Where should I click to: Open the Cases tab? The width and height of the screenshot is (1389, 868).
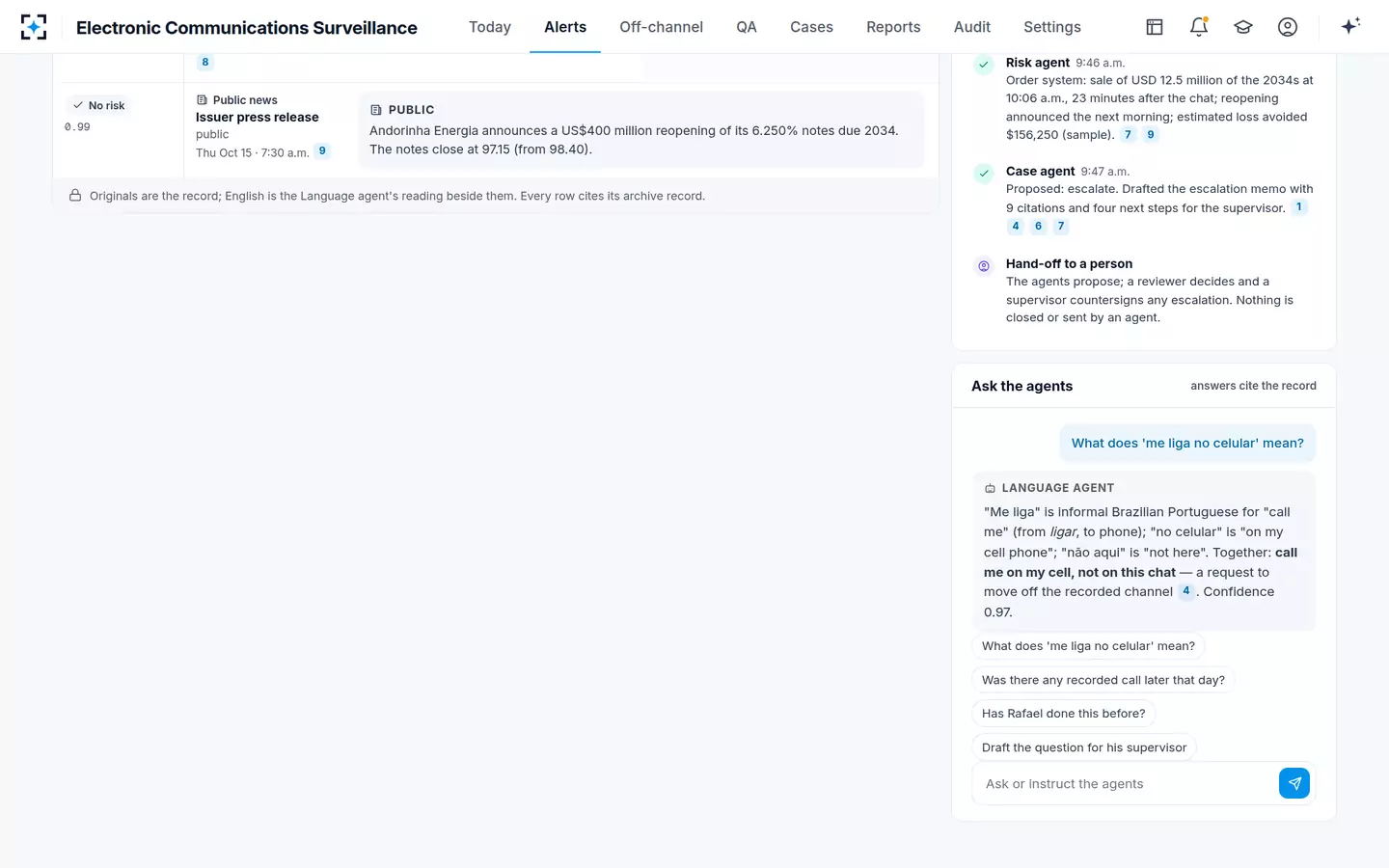tap(811, 27)
